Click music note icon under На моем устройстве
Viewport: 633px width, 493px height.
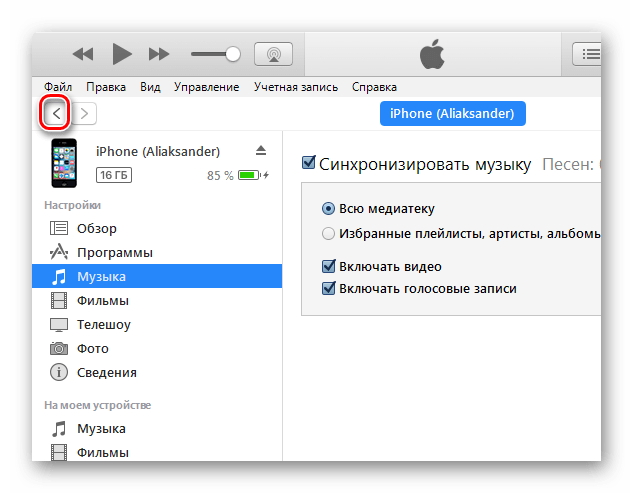[x=59, y=429]
